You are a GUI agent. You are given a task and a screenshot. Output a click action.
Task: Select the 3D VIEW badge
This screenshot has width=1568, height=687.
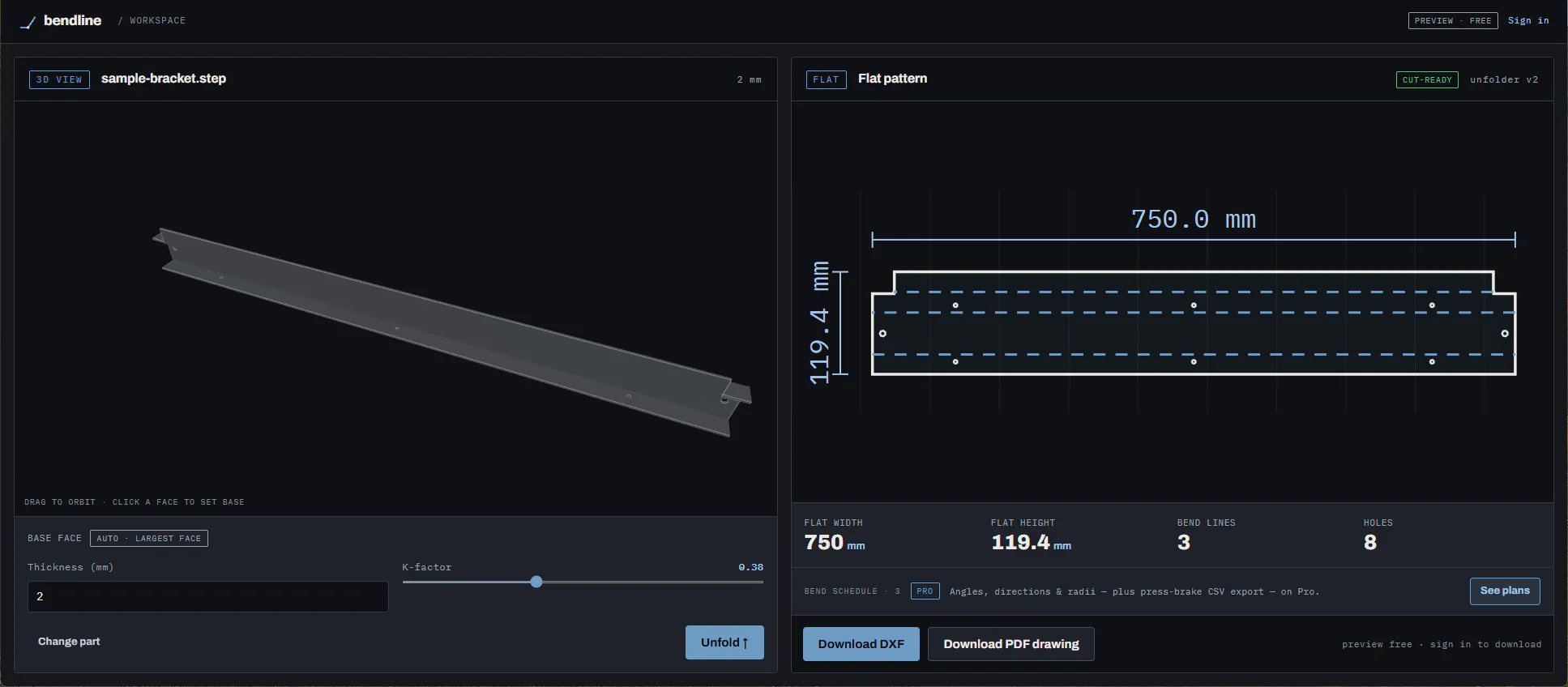[59, 79]
